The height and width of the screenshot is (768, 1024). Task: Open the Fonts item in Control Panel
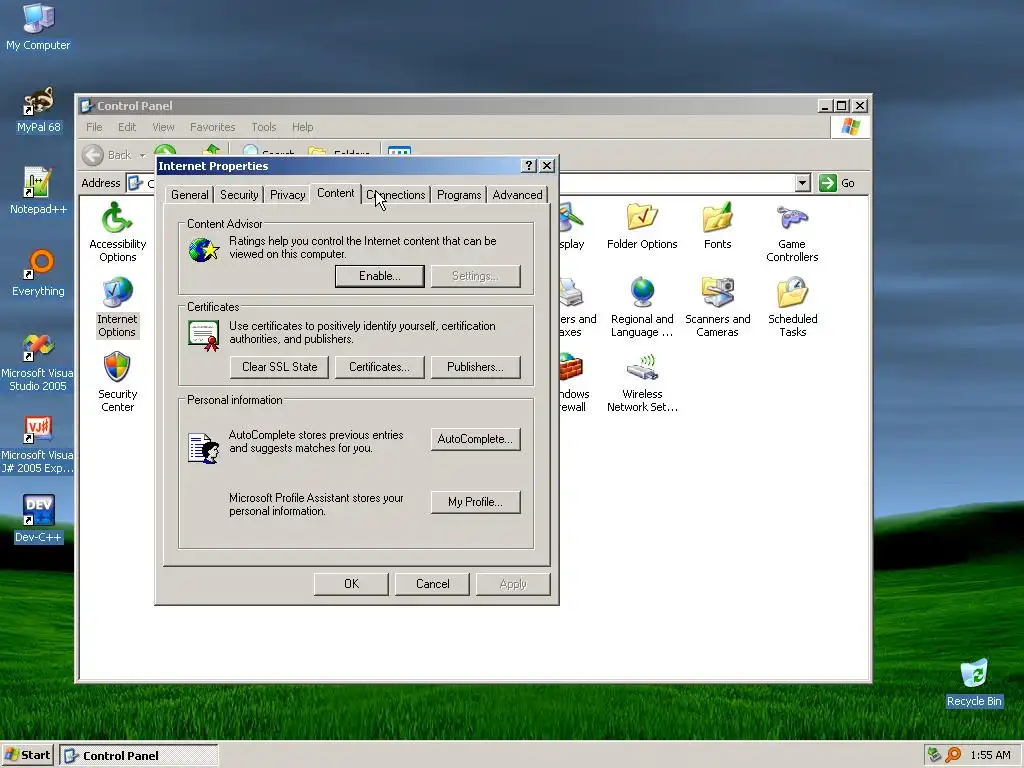click(717, 227)
